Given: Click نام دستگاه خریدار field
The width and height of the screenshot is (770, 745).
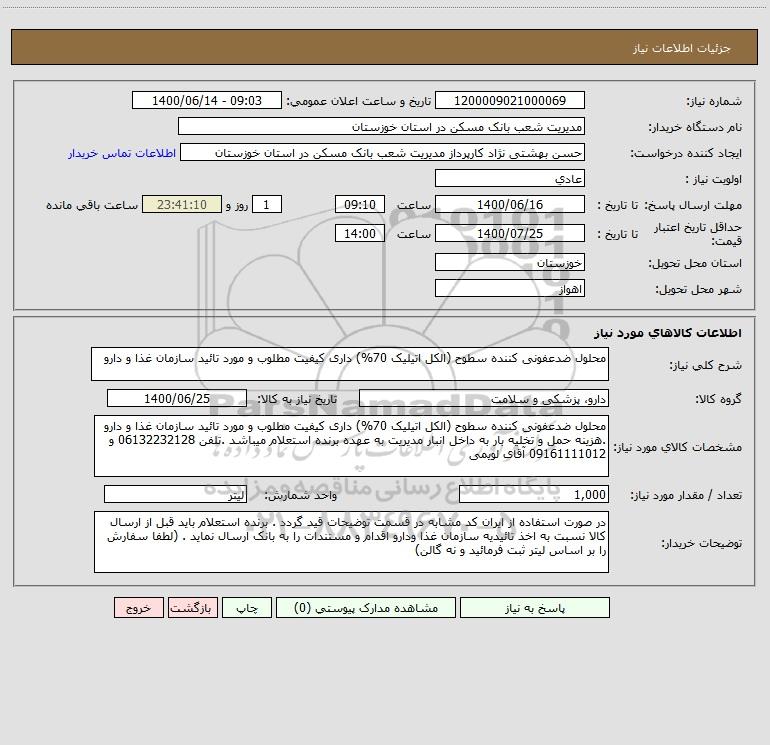Looking at the screenshot, I should pos(381,126).
